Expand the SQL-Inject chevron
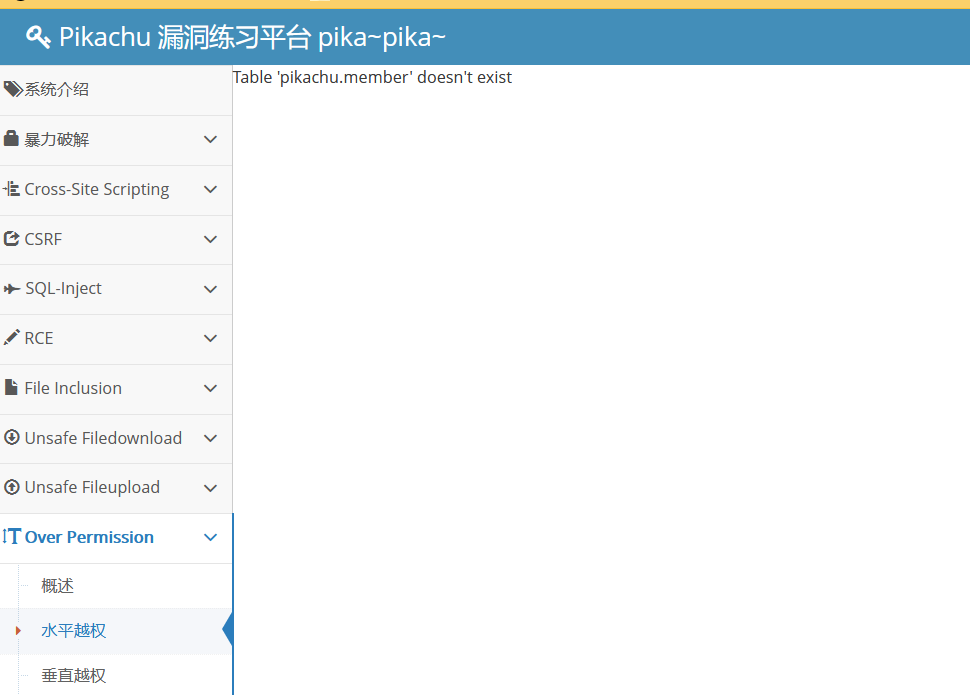Image resolution: width=970 pixels, height=695 pixels. pos(210,289)
